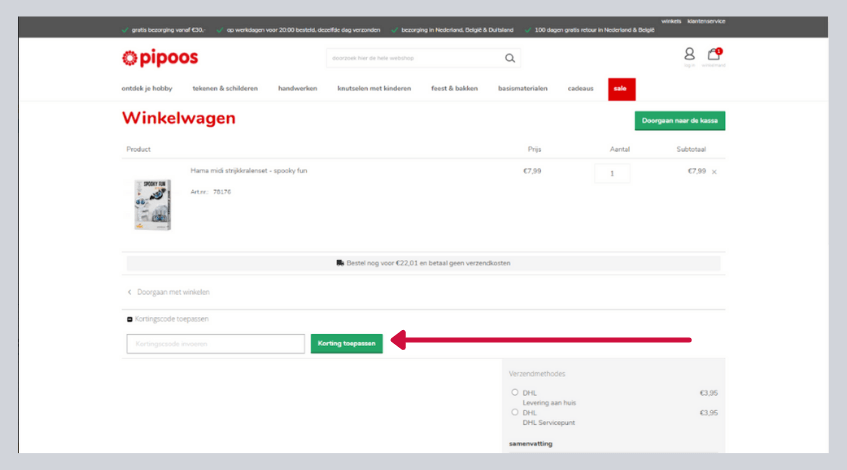Click the back chevron before Doorgaan met winkelen
847x470 pixels.
[129, 292]
